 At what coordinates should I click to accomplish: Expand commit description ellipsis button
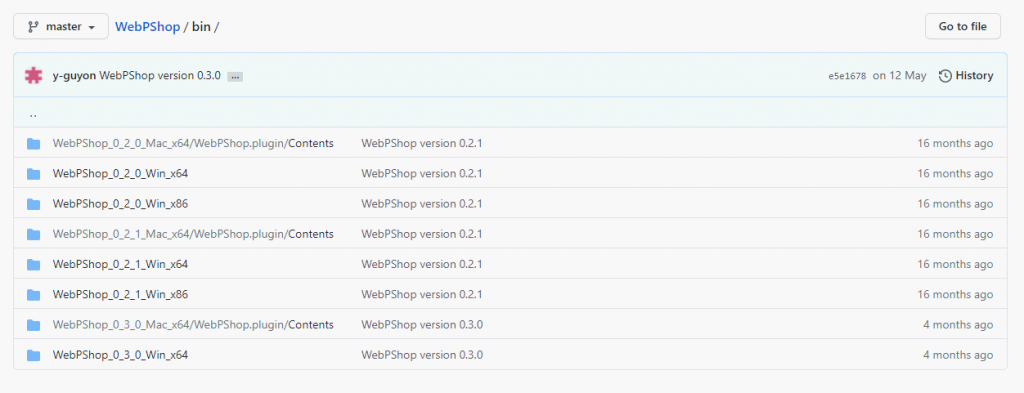[x=235, y=77]
